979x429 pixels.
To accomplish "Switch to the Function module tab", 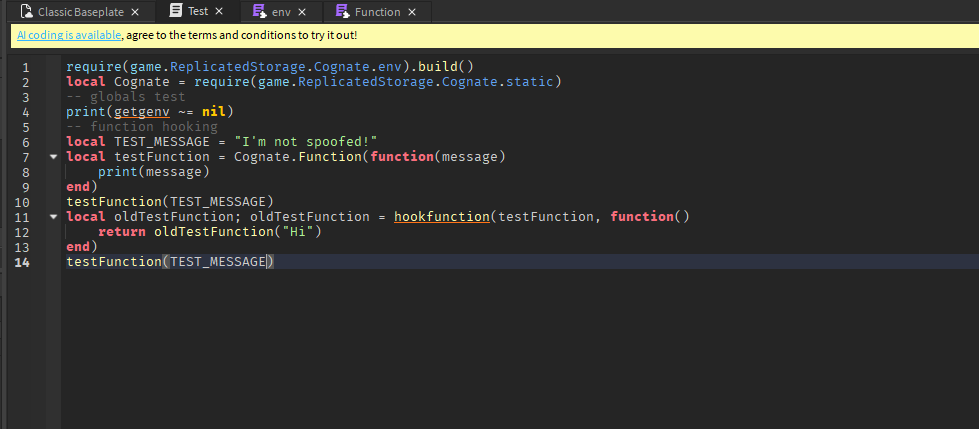I will [377, 12].
